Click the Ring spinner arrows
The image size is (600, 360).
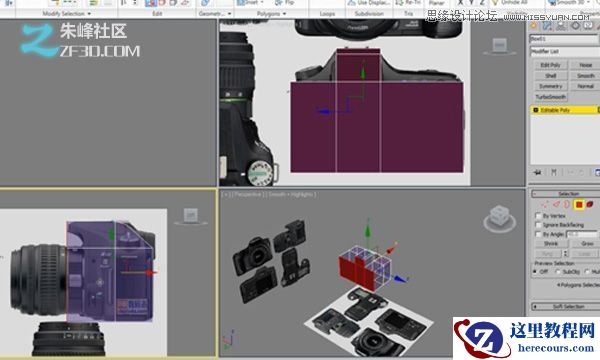click(x=566, y=253)
